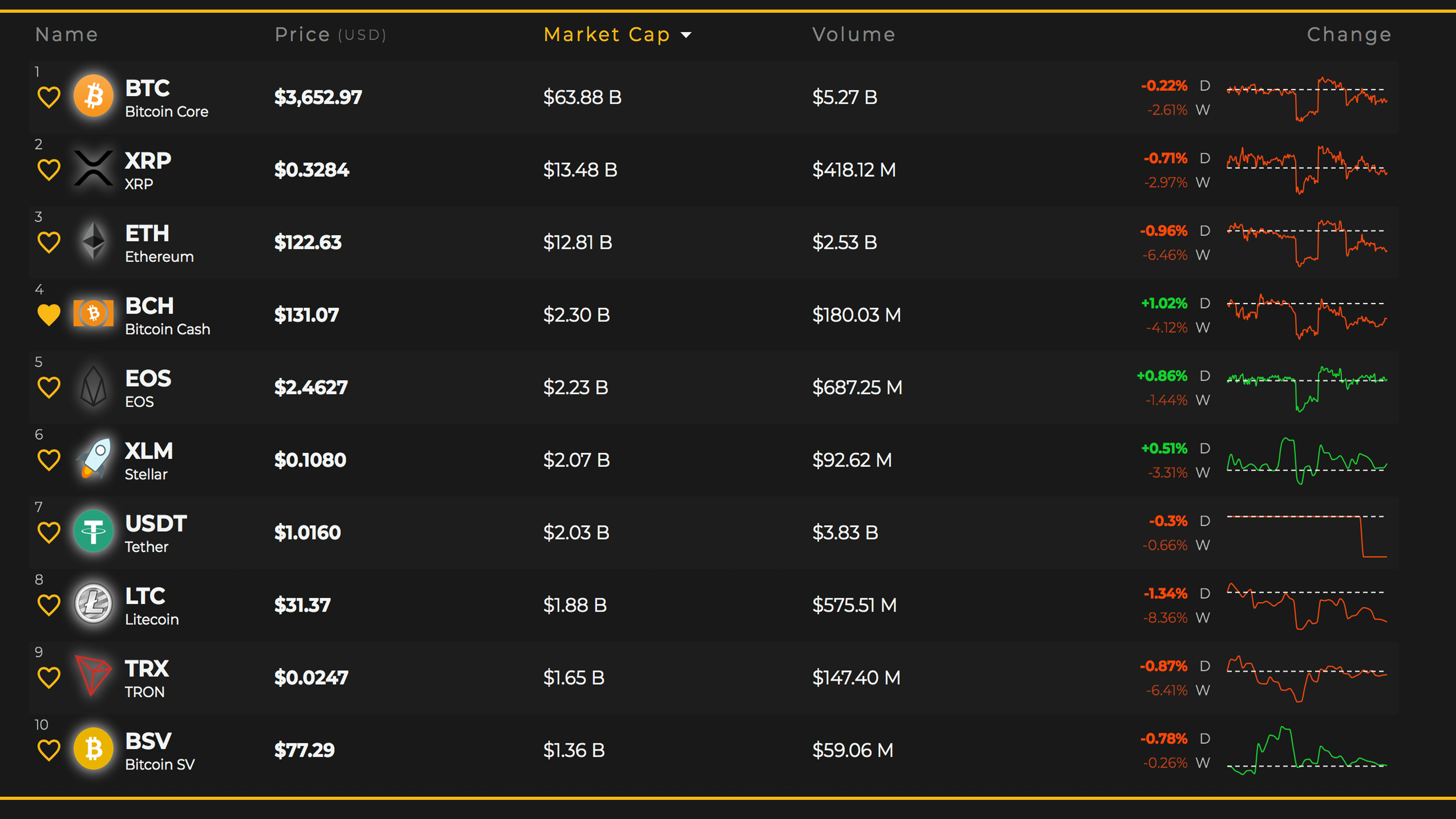Click the Litecoin silver logo icon

pyautogui.click(x=93, y=604)
